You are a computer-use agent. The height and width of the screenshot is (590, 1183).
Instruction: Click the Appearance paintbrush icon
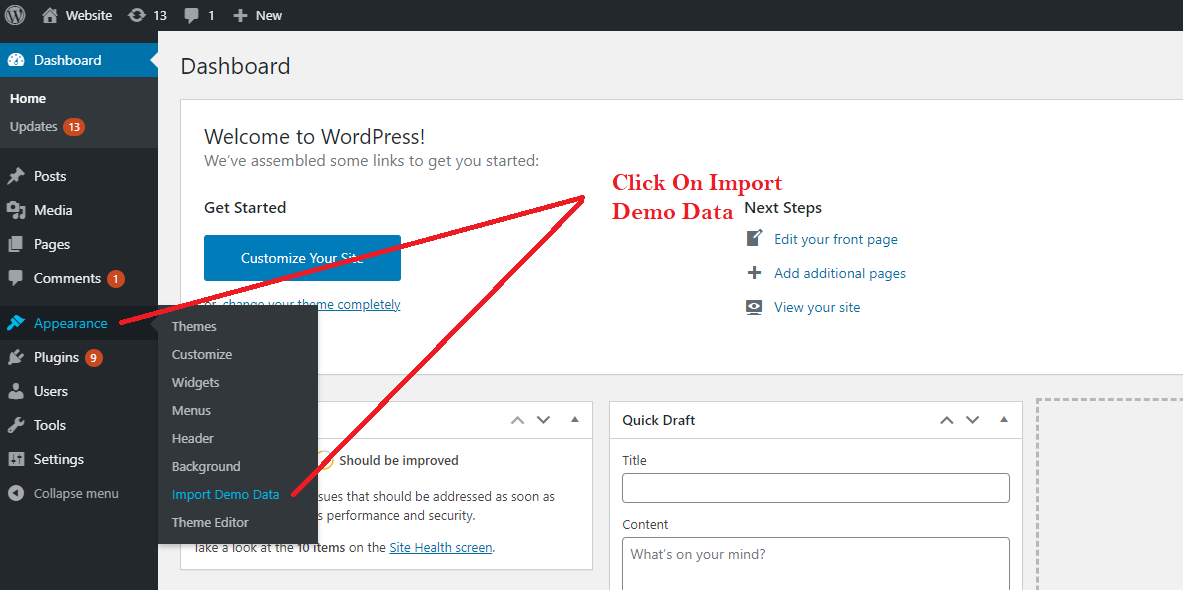[16, 323]
